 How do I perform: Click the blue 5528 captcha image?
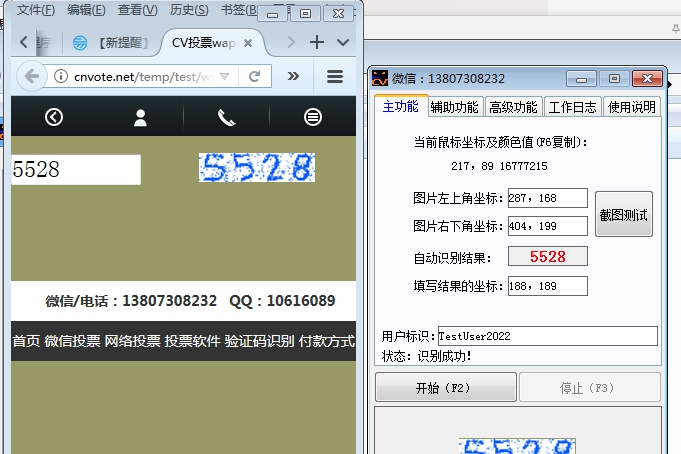pos(257,167)
